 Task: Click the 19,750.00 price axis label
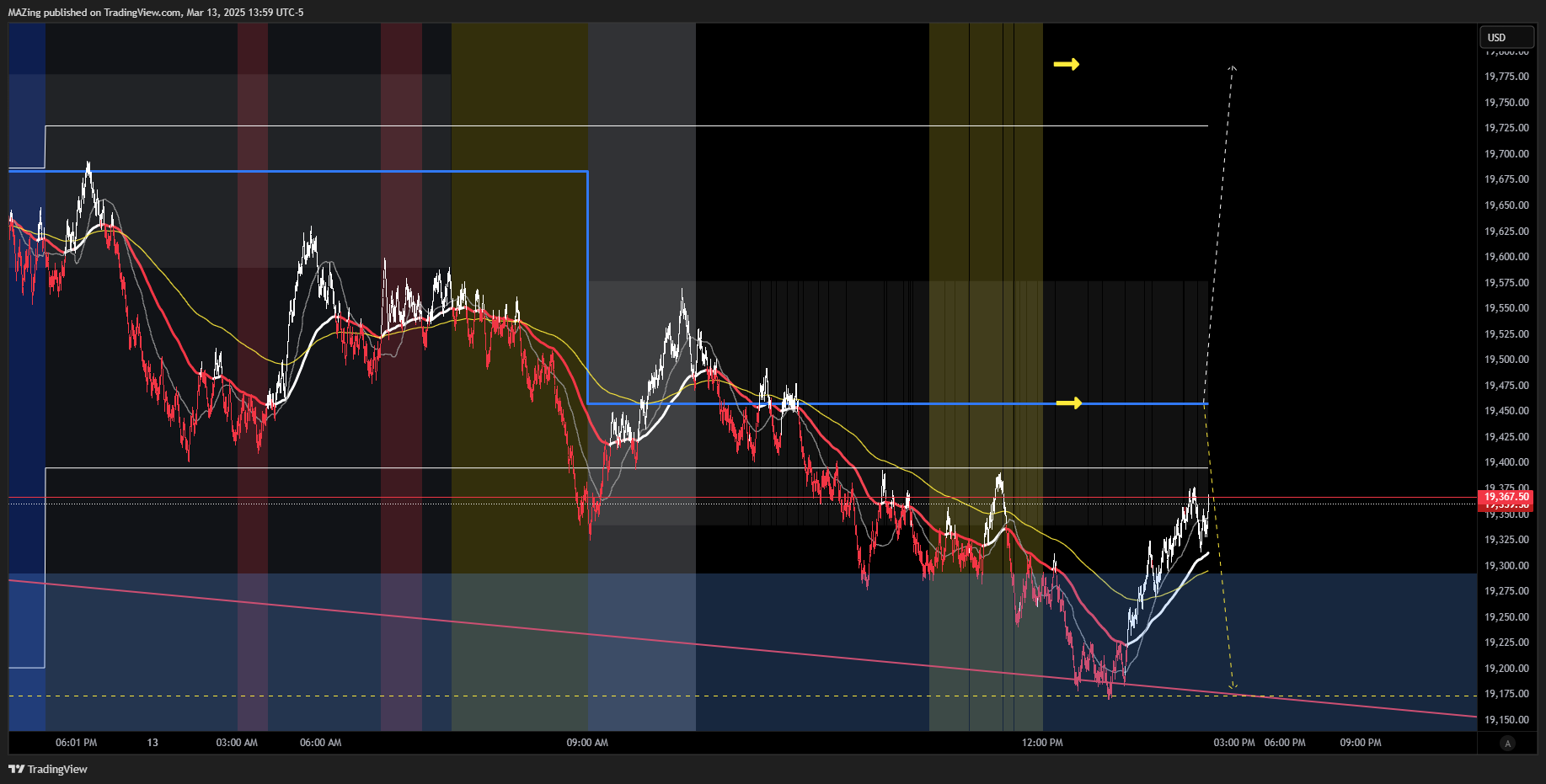tap(1506, 103)
